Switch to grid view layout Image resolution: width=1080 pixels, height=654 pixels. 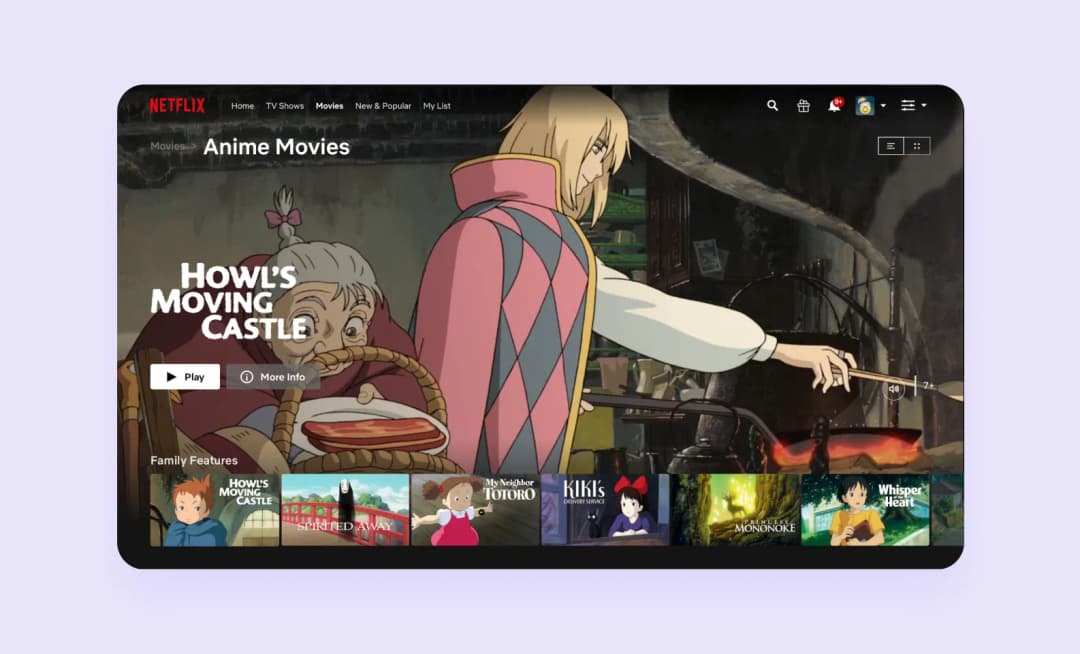point(917,146)
